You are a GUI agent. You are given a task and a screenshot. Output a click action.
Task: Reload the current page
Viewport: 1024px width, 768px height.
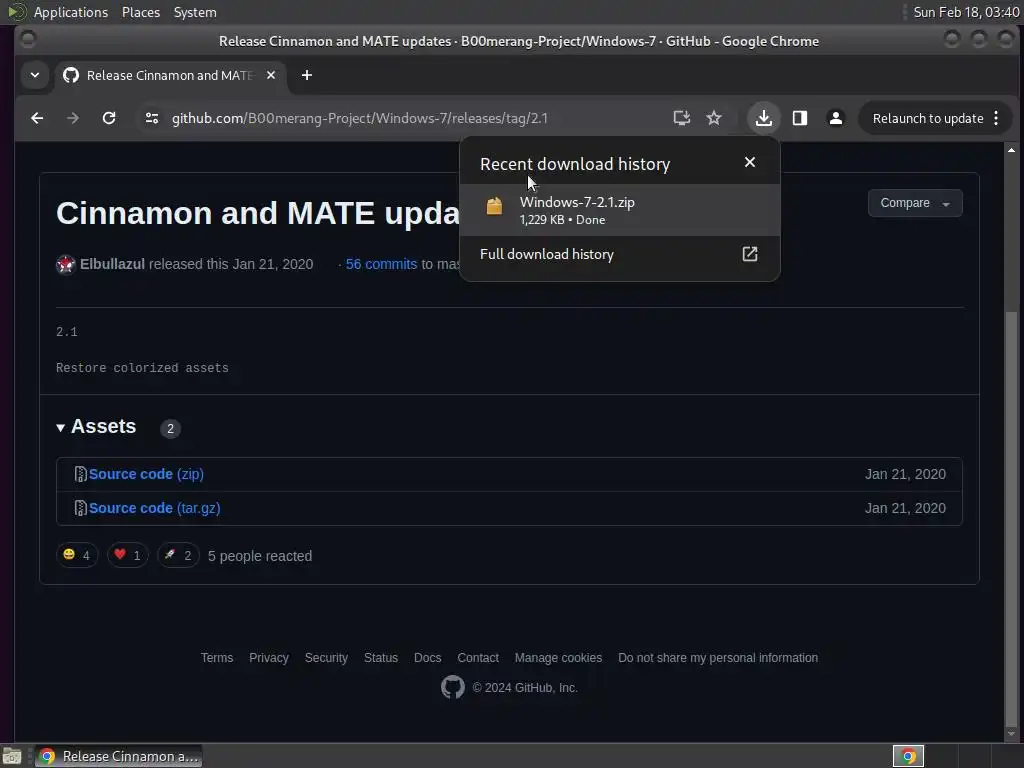109,118
